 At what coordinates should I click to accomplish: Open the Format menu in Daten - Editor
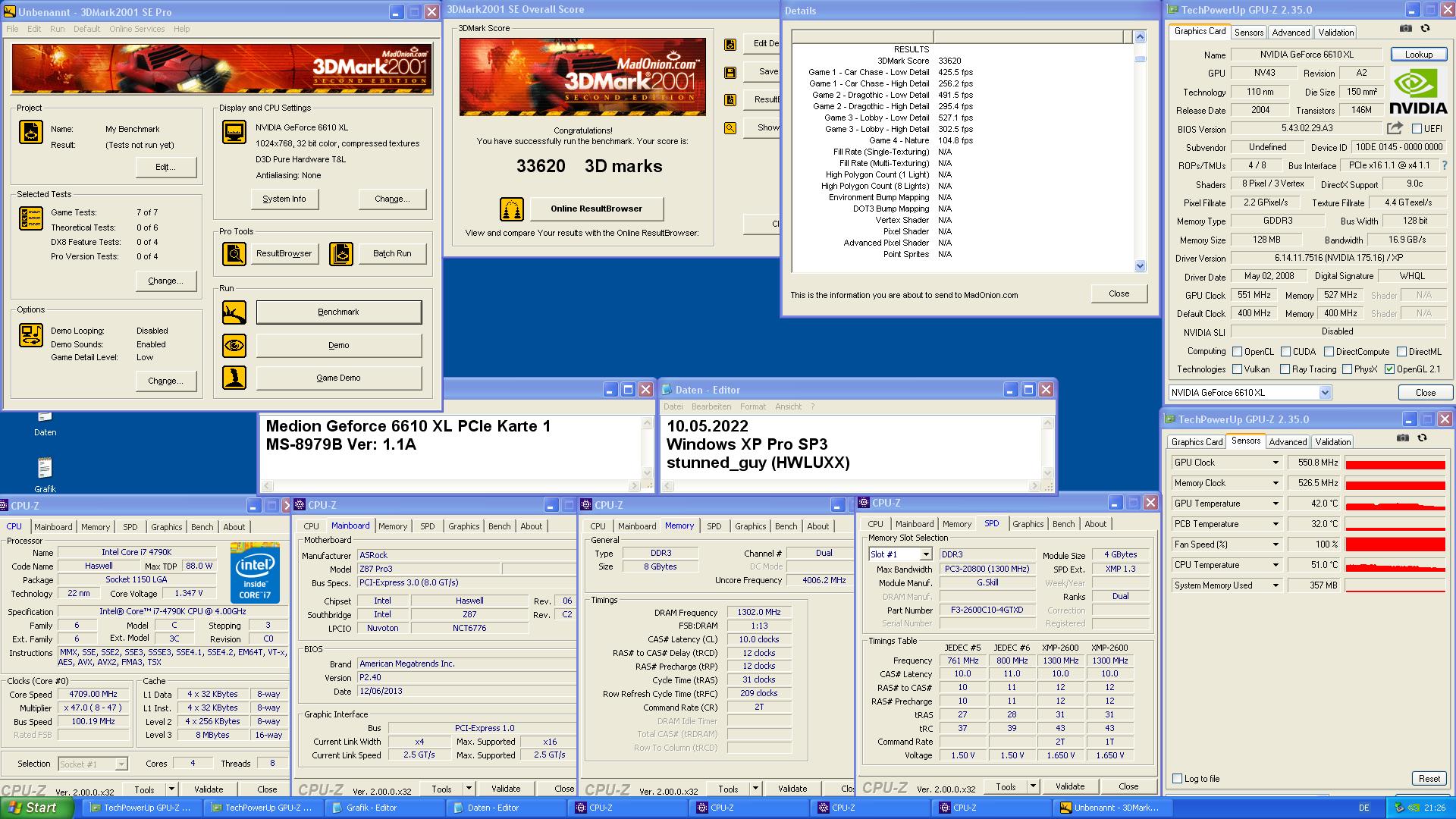(753, 406)
